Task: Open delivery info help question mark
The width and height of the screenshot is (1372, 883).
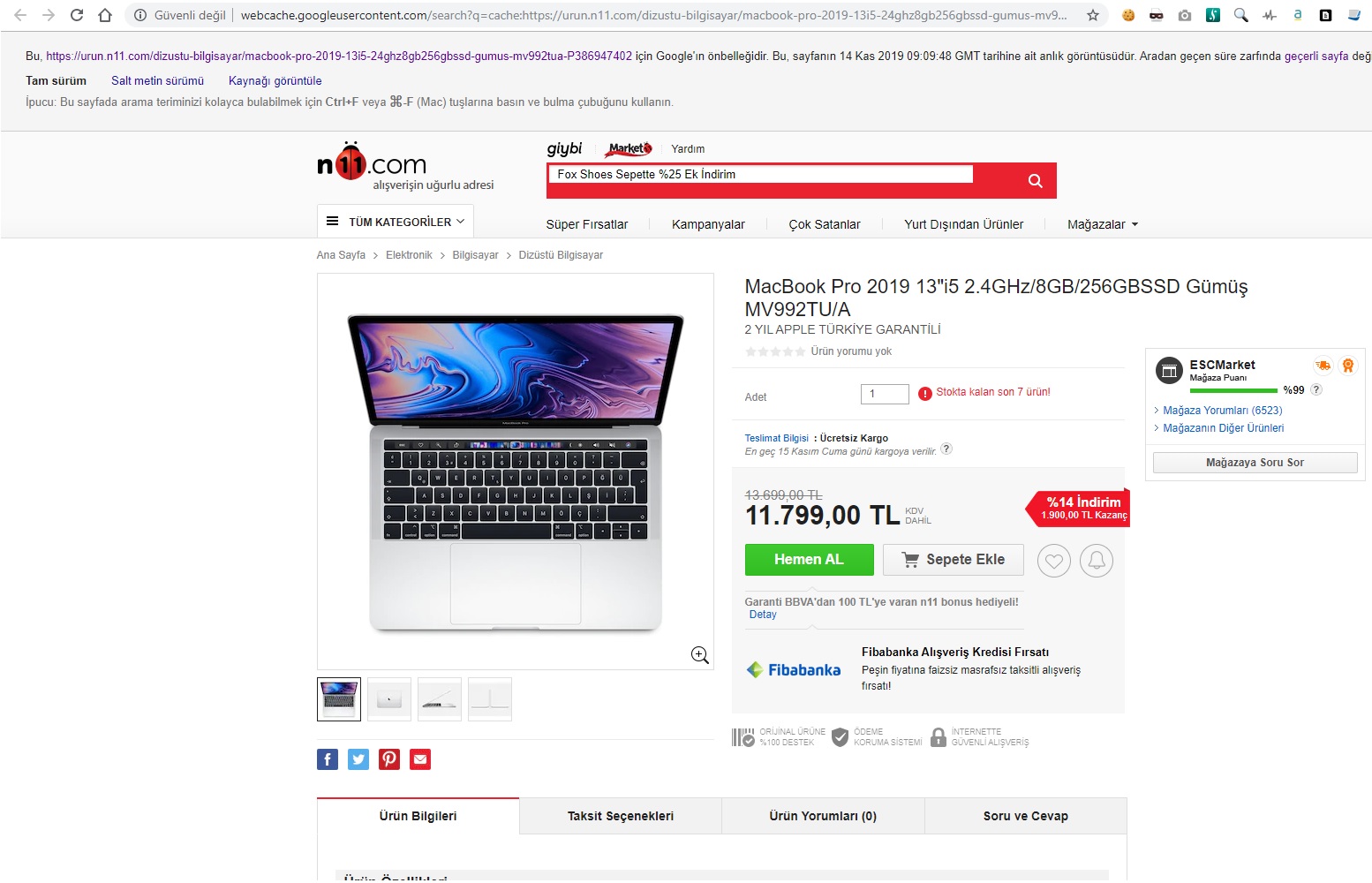Action: point(946,449)
